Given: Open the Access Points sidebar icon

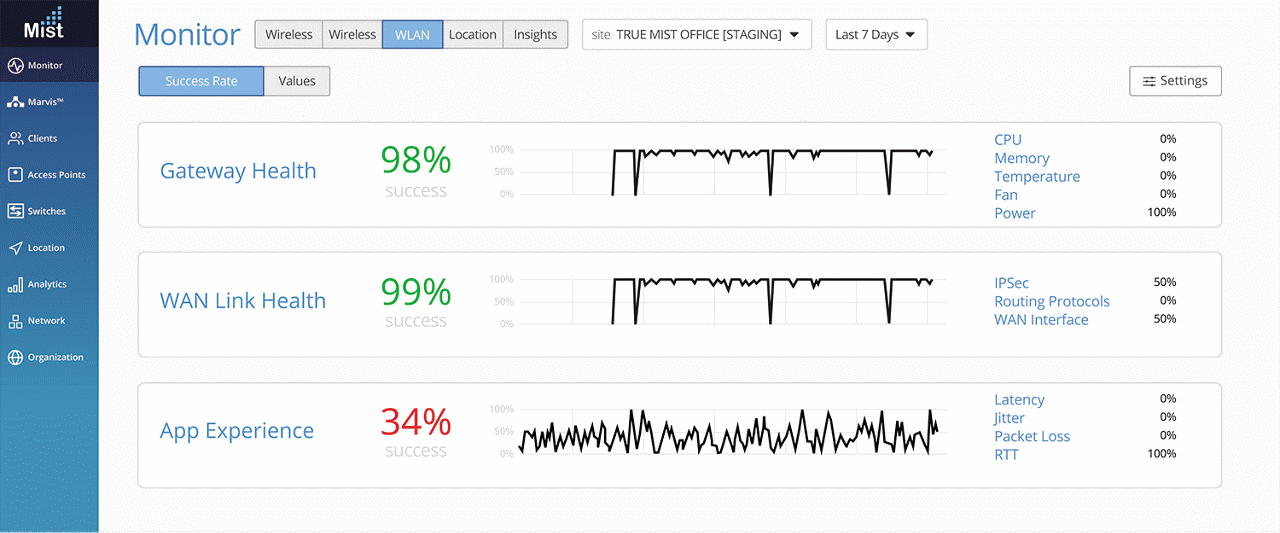Looking at the screenshot, I should 15,175.
